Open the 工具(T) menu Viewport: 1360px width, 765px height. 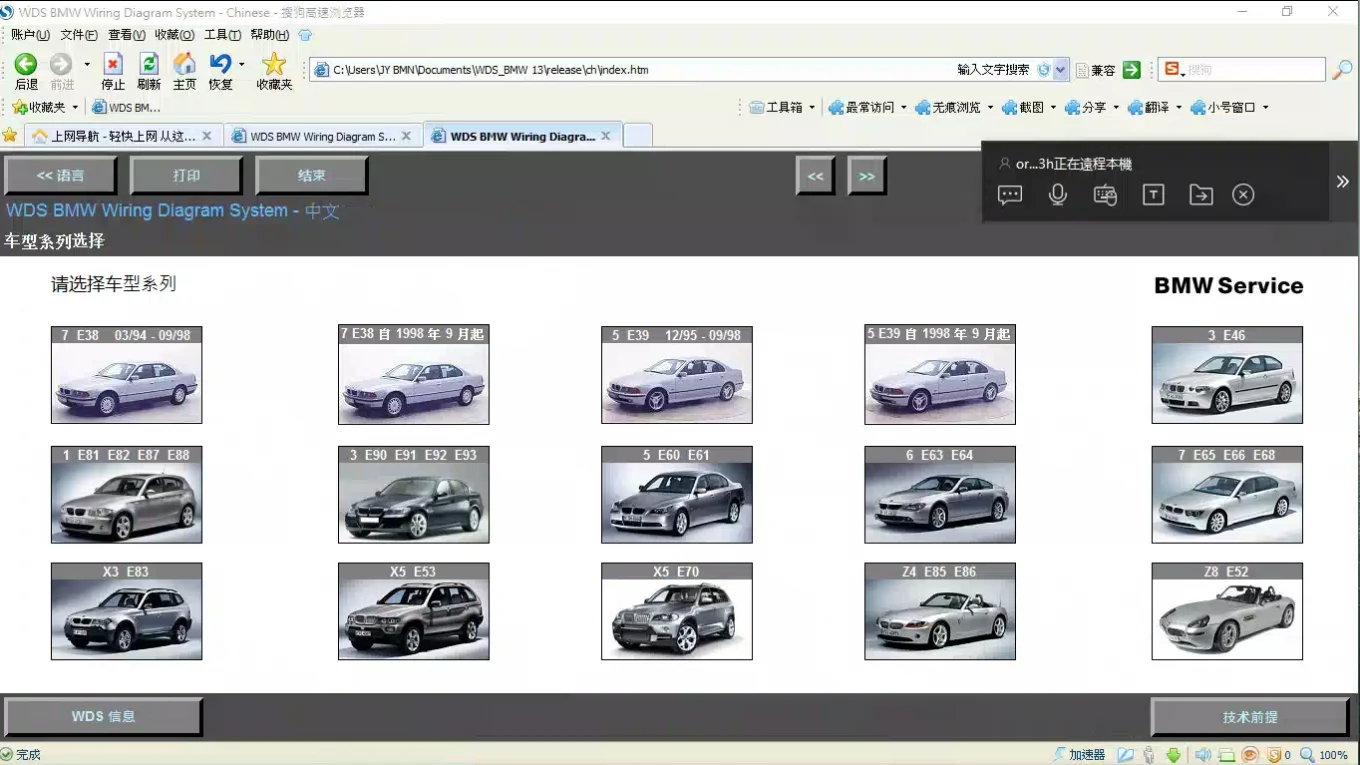pyautogui.click(x=223, y=35)
